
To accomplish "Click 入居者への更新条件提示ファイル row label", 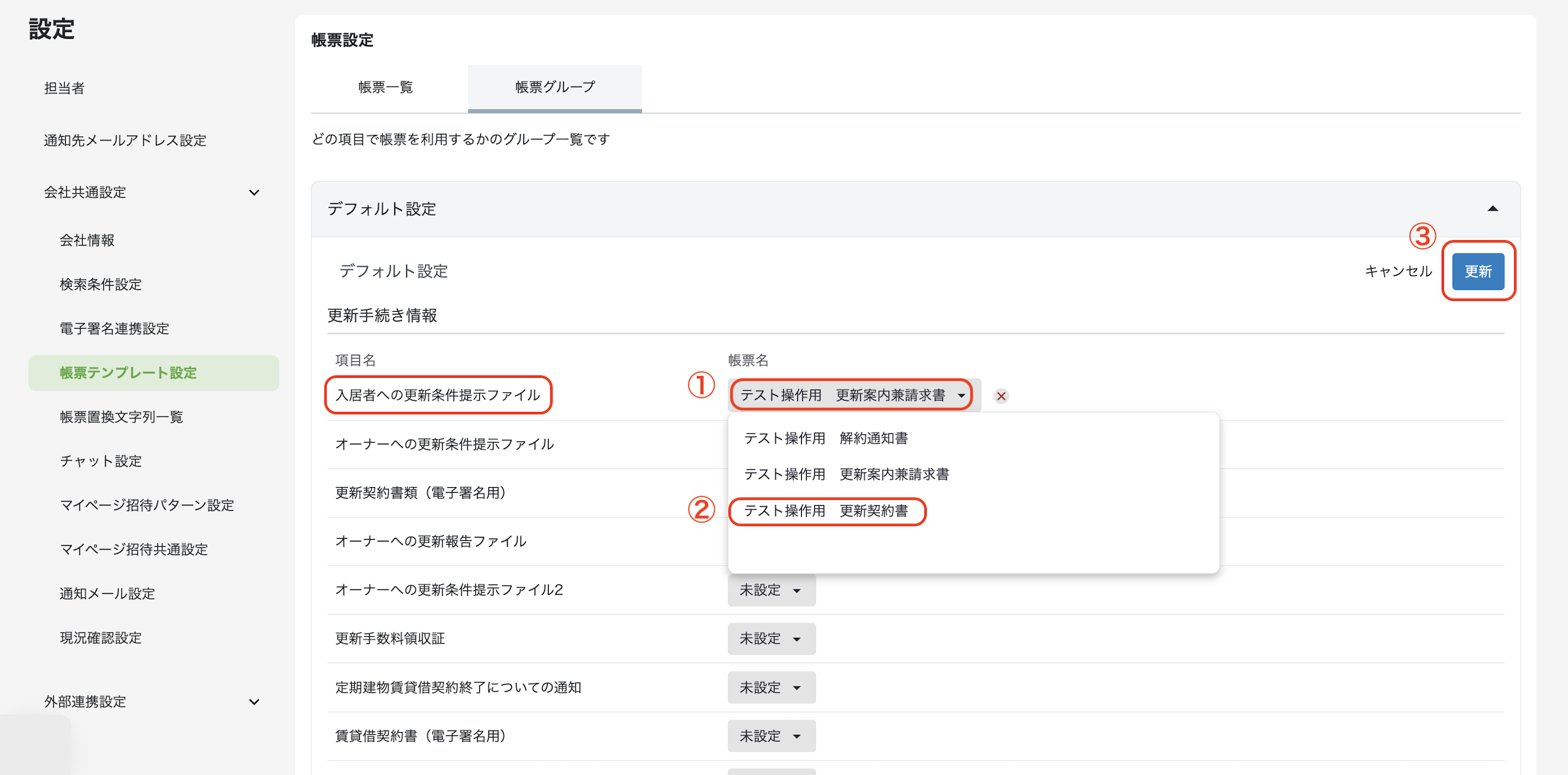I will tap(438, 396).
